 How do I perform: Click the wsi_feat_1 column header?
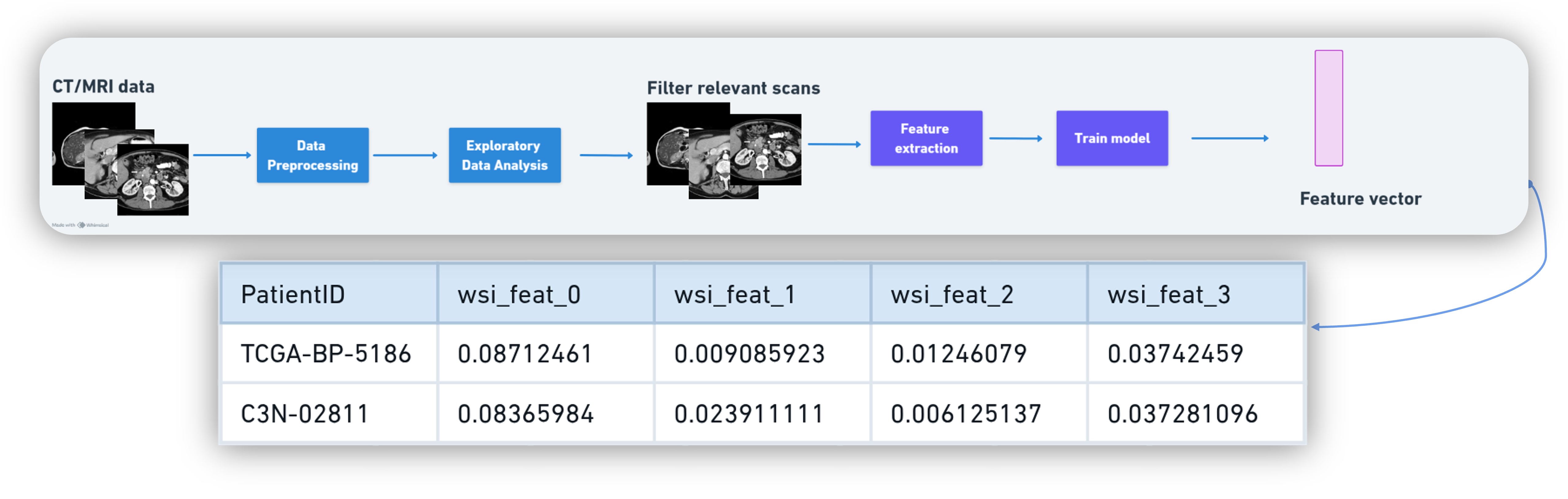pyautogui.click(x=762, y=295)
